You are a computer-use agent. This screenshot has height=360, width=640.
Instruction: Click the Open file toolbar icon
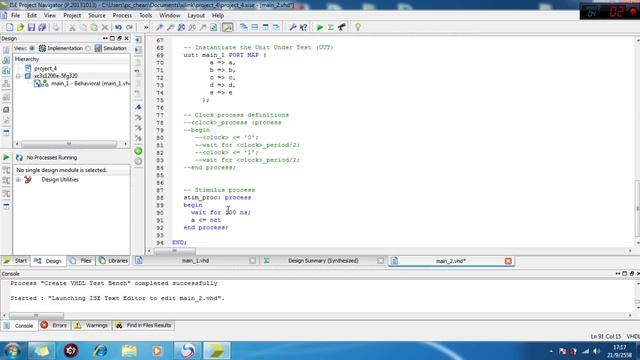20,27
